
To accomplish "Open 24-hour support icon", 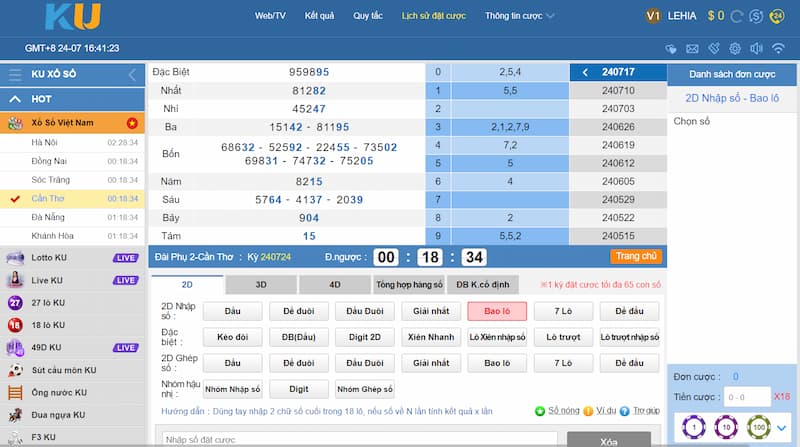I will (x=777, y=16).
